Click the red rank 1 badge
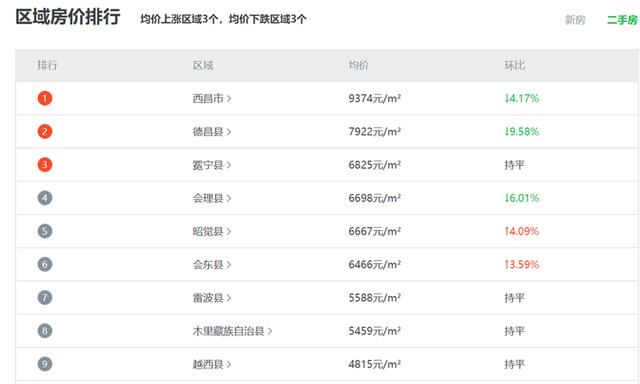The height and width of the screenshot is (384, 640). 45,98
